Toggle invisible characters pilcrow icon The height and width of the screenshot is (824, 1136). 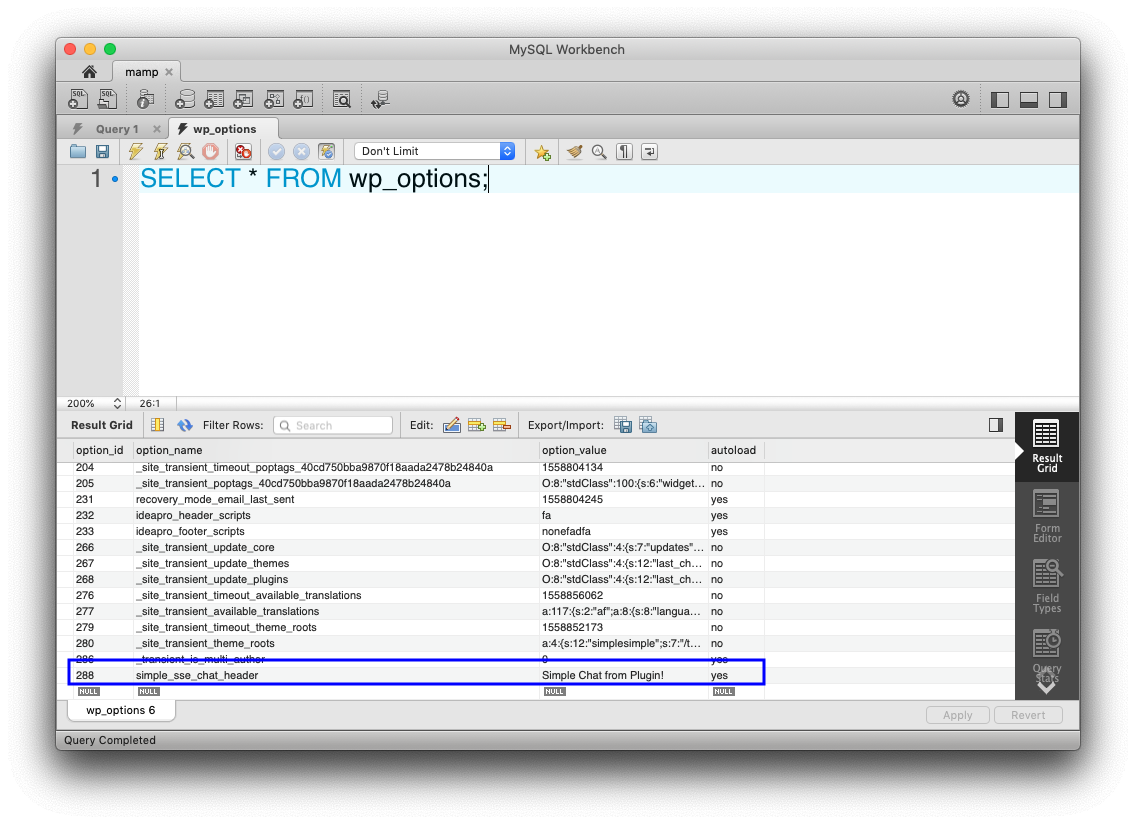pos(625,151)
